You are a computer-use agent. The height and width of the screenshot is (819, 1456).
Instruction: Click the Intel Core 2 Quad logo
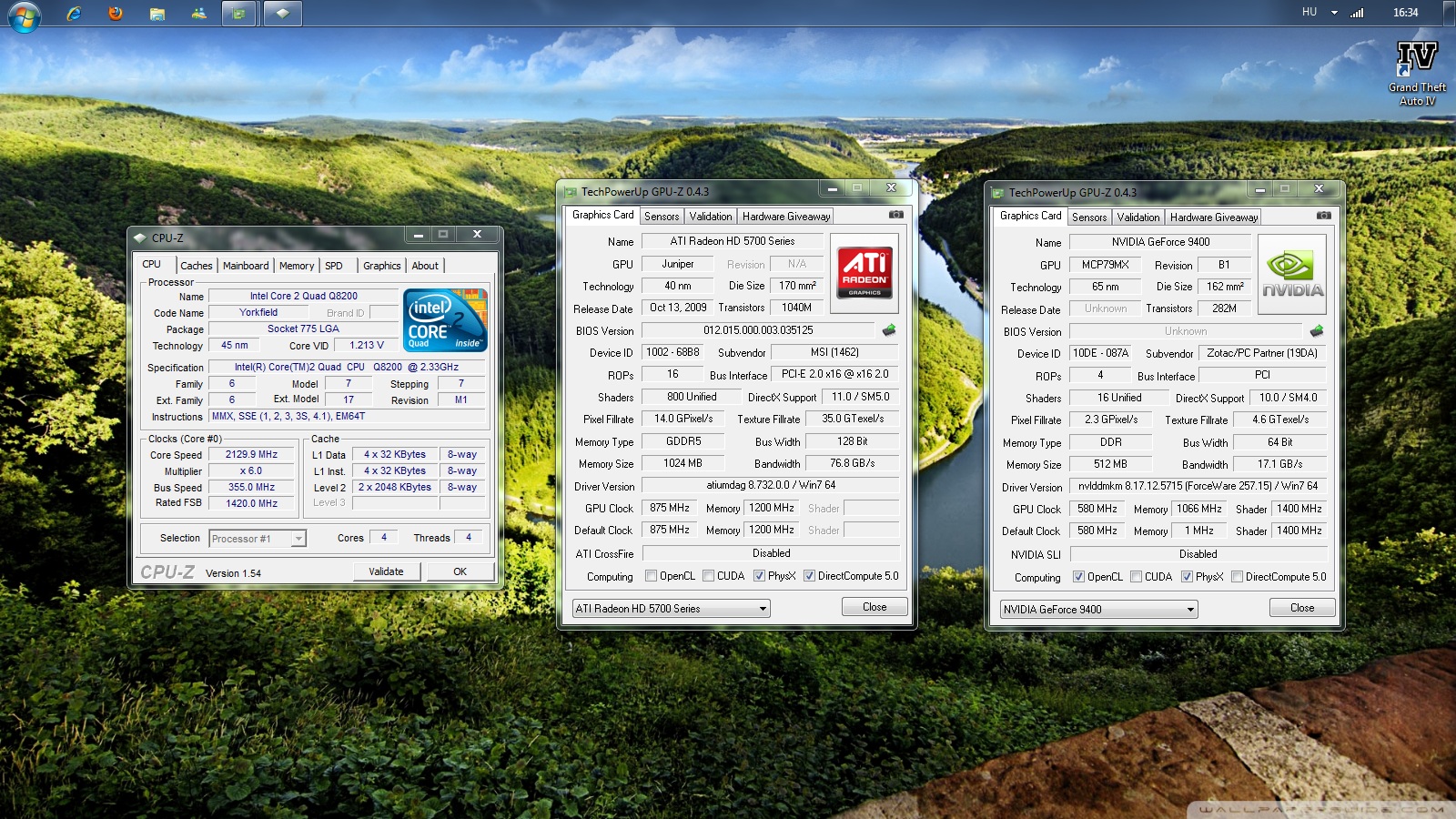[445, 320]
